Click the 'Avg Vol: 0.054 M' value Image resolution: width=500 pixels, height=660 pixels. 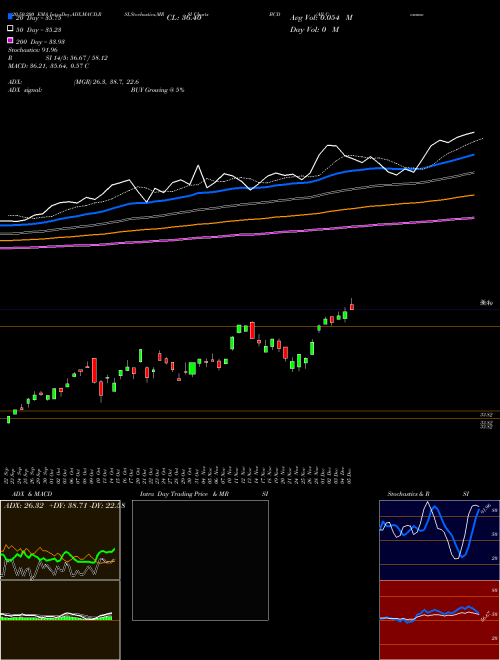(321, 18)
